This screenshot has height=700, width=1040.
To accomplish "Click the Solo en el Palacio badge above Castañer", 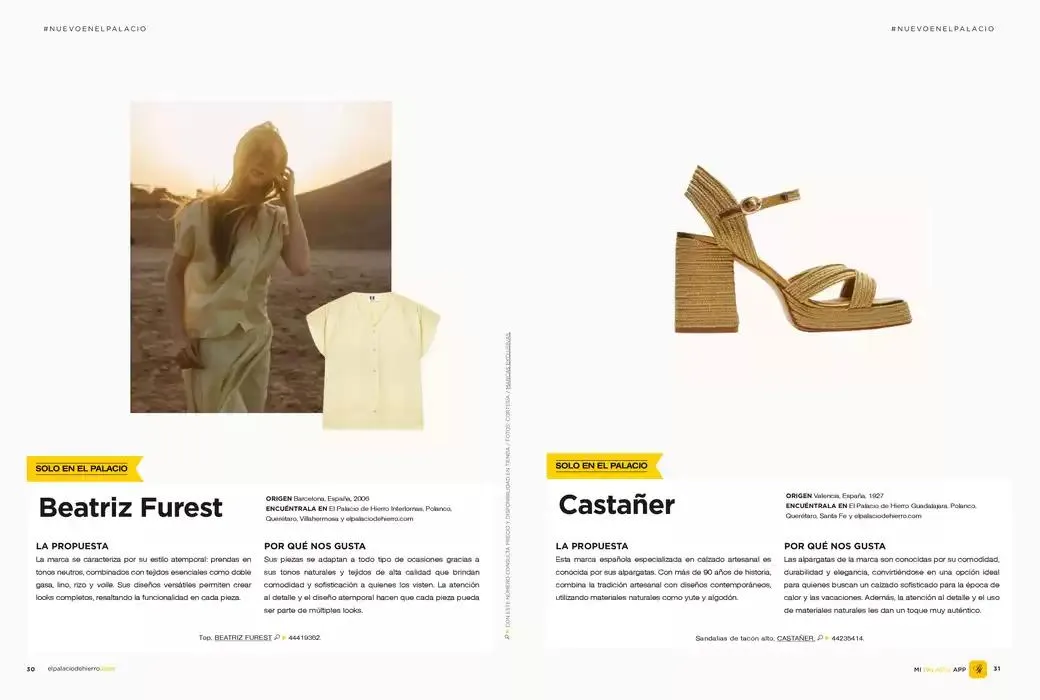I will pos(602,466).
